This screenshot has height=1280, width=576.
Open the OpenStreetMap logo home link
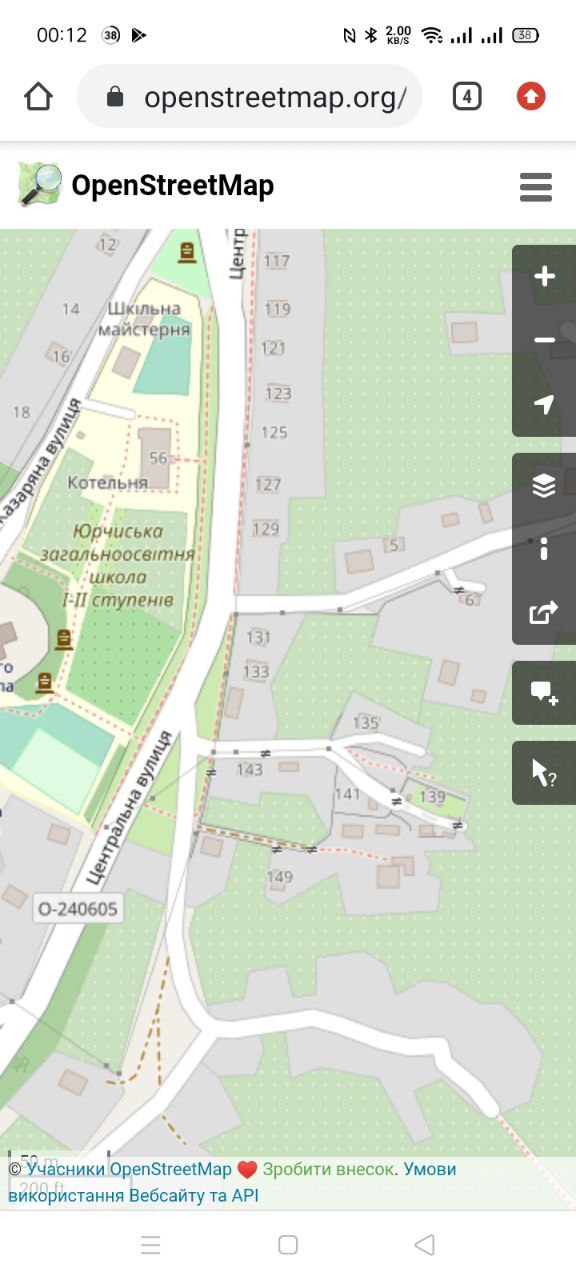point(146,185)
